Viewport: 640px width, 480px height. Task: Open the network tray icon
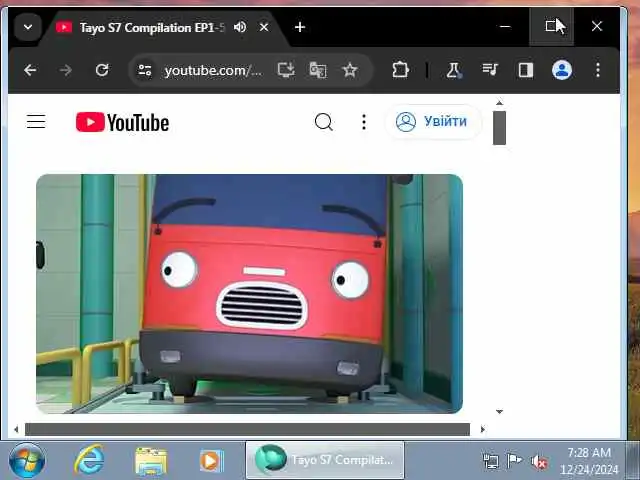tap(490, 461)
